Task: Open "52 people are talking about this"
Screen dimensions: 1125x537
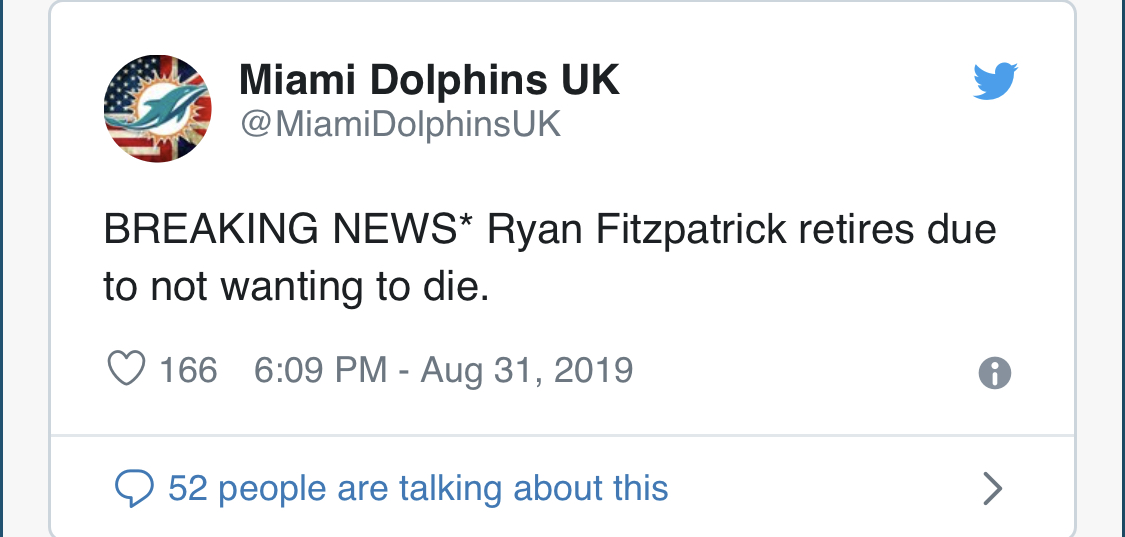Action: tap(418, 488)
